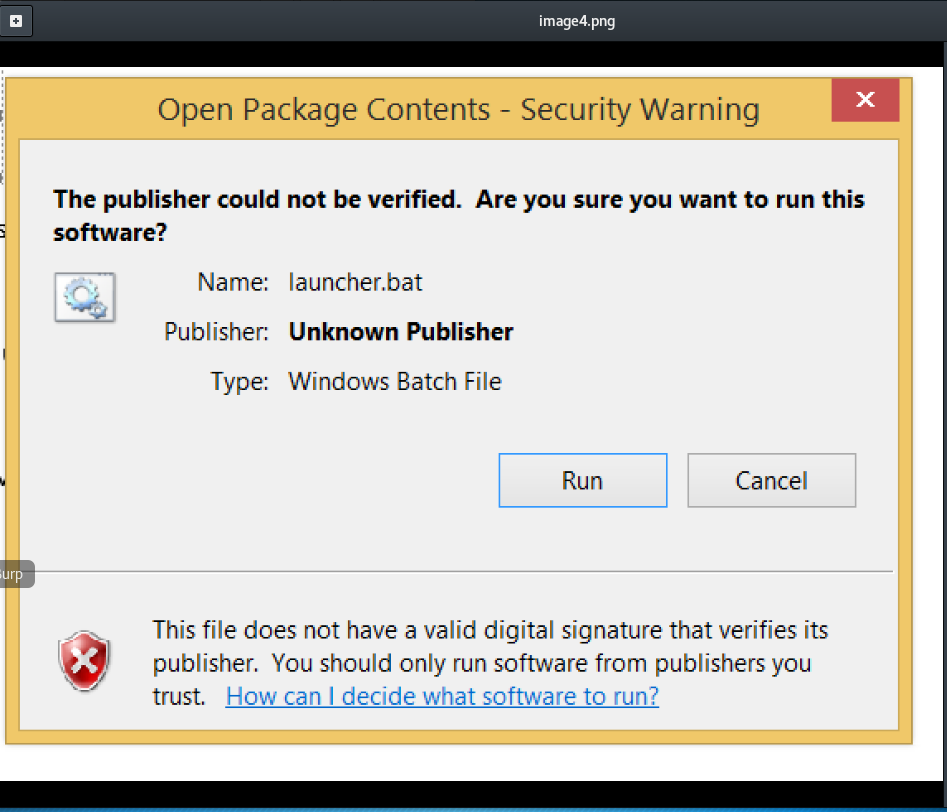Click the 'Burp' tooltip label on the left edge
This screenshot has height=812, width=947.
[x=14, y=574]
